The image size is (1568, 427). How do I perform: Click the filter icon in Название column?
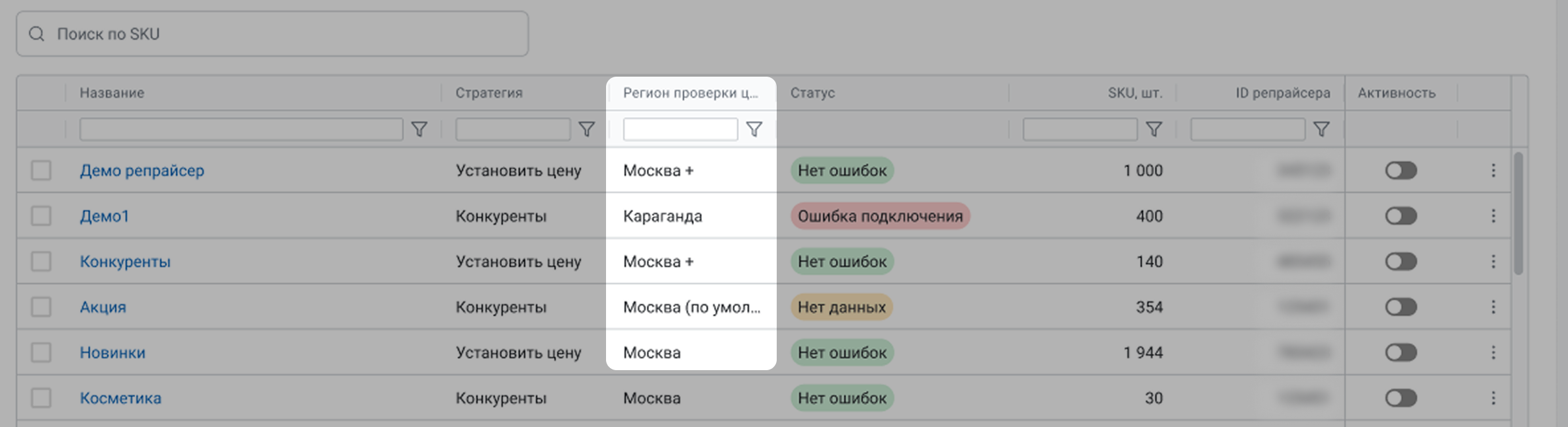(419, 130)
